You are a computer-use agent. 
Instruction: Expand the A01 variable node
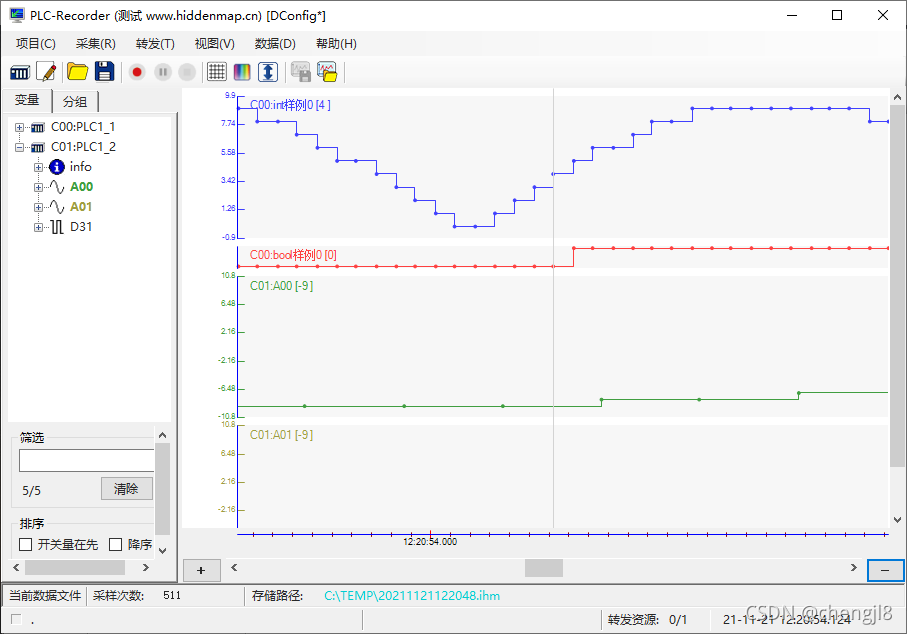38,207
